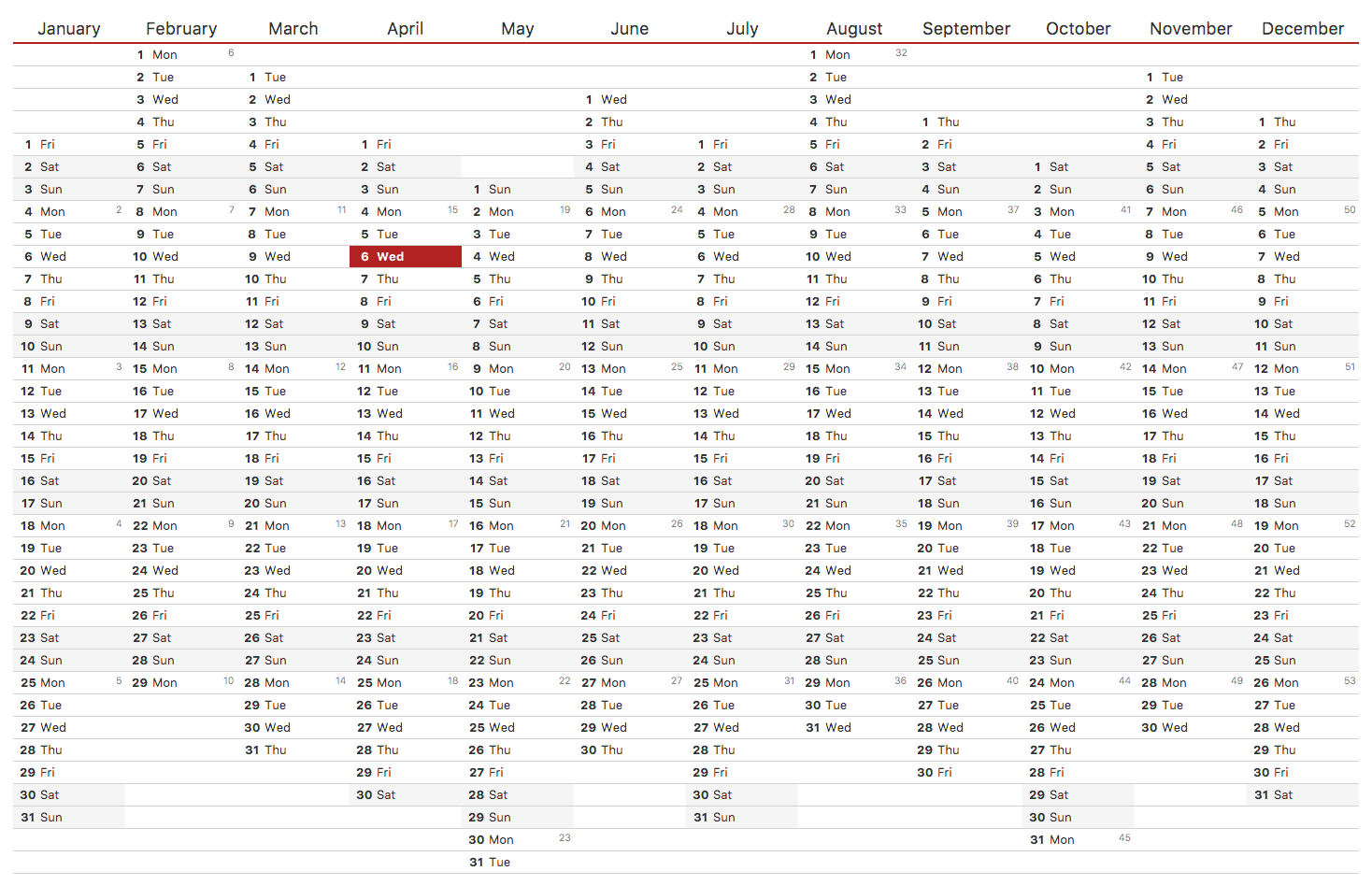Click the July column header
Screen dimensions: 1372x885
tap(742, 29)
